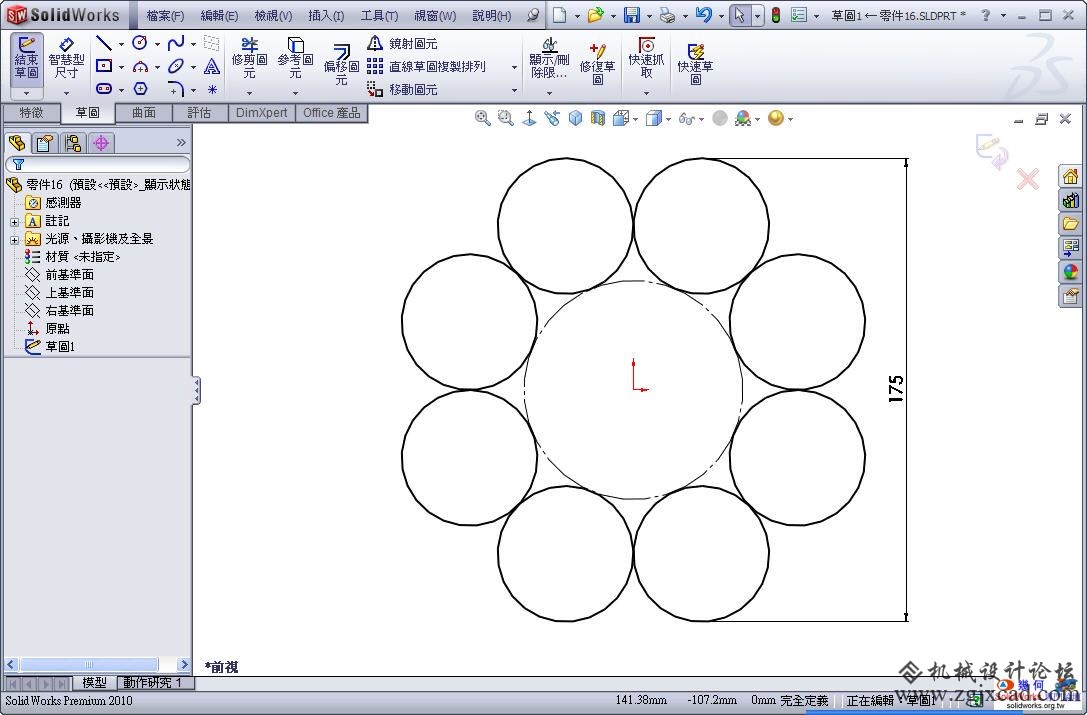Click the Save icon in top toolbar
Viewport: 1087px width, 715px height.
click(x=632, y=15)
